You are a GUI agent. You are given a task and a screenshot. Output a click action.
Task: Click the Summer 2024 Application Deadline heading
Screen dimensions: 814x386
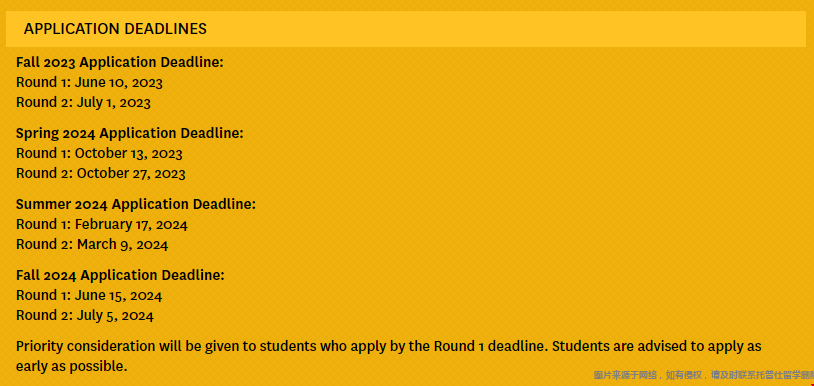[135, 204]
